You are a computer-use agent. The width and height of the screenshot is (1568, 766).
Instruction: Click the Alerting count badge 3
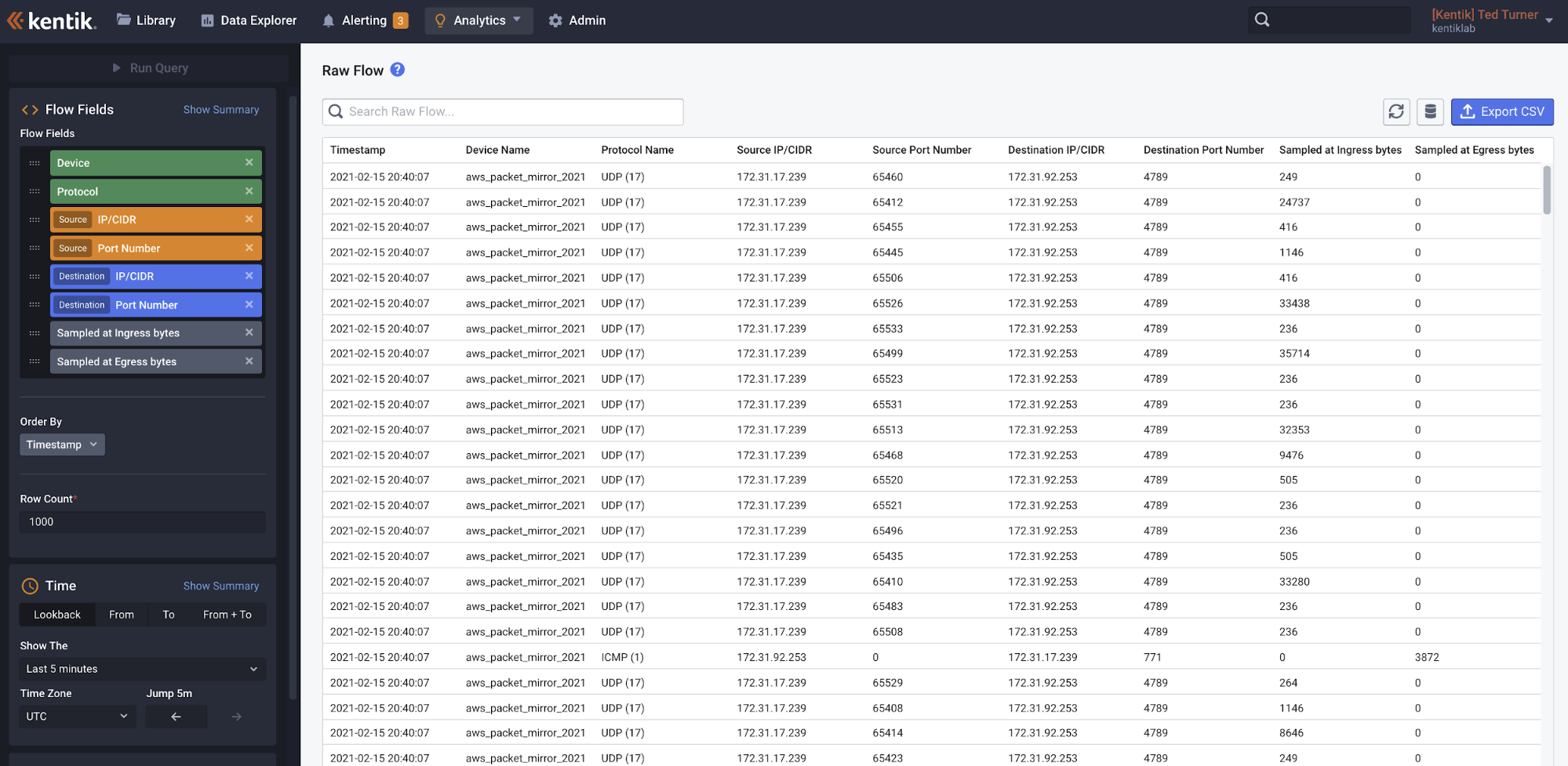click(400, 20)
